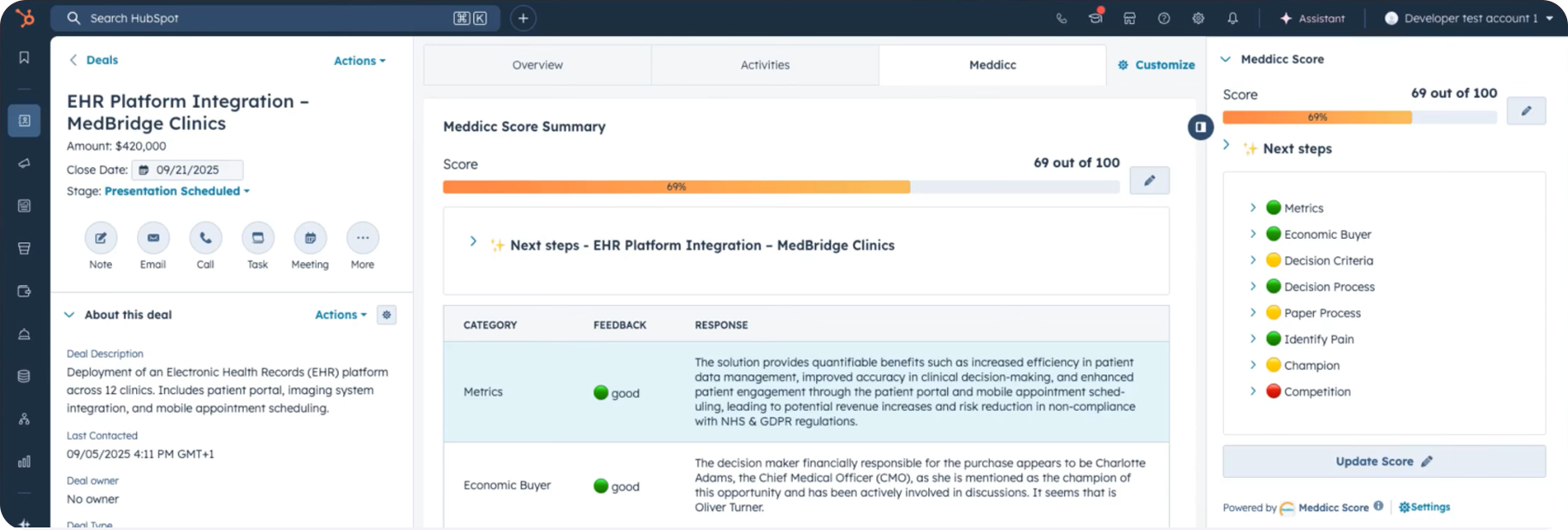1568x530 pixels.
Task: Collapse the About this deal section
Action: tap(69, 315)
